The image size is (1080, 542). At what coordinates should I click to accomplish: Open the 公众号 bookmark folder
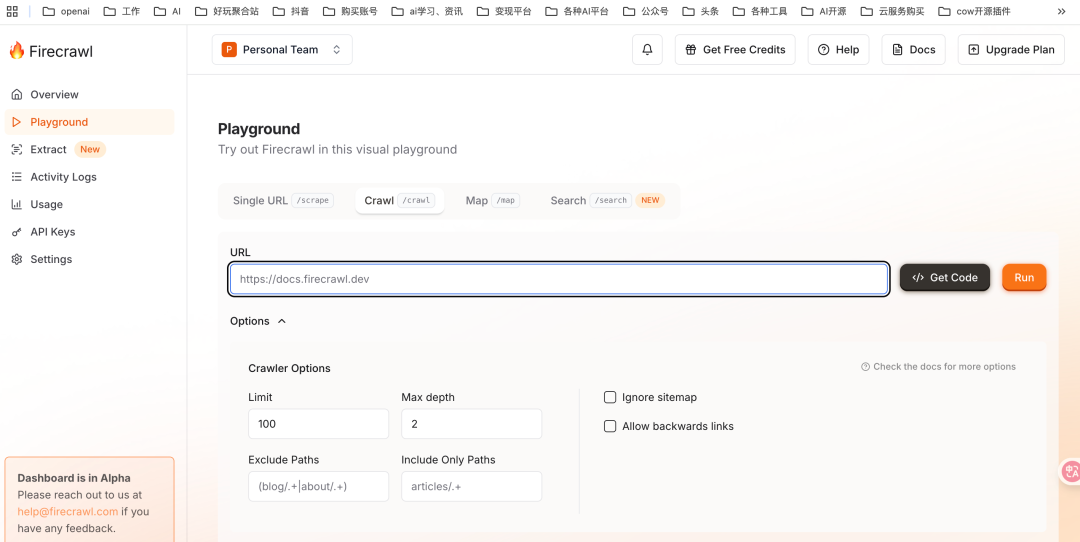[646, 11]
